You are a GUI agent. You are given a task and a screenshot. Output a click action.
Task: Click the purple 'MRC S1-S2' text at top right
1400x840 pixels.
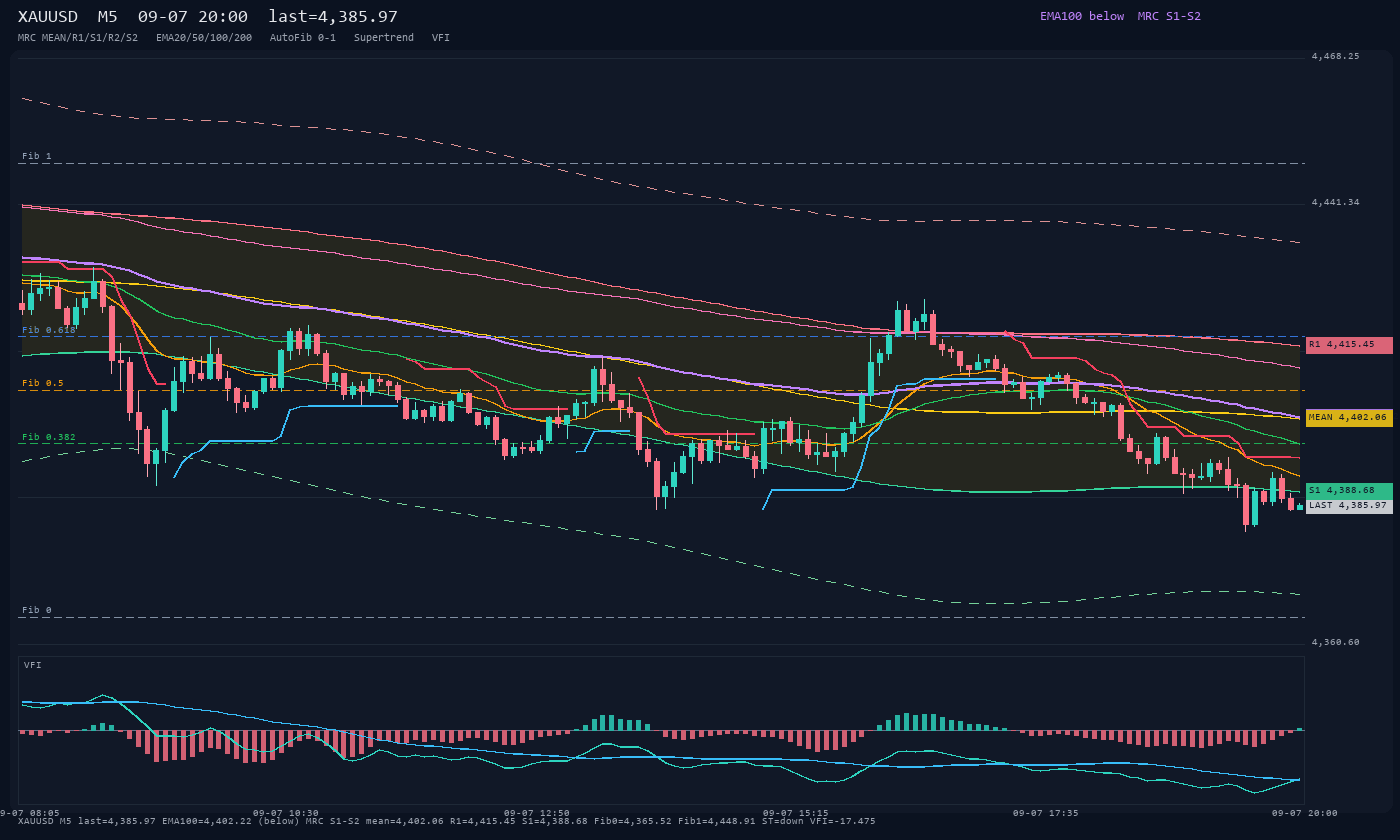[1169, 16]
